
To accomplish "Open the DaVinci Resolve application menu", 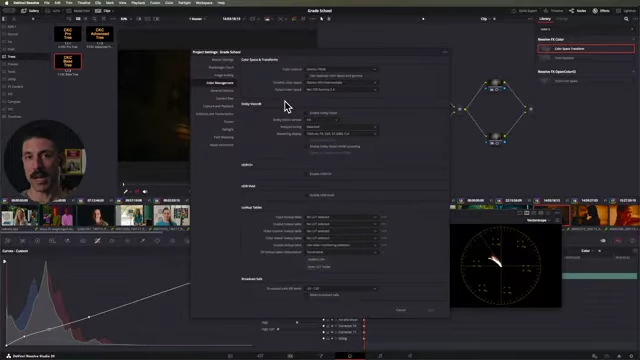I will (x=26, y=2).
